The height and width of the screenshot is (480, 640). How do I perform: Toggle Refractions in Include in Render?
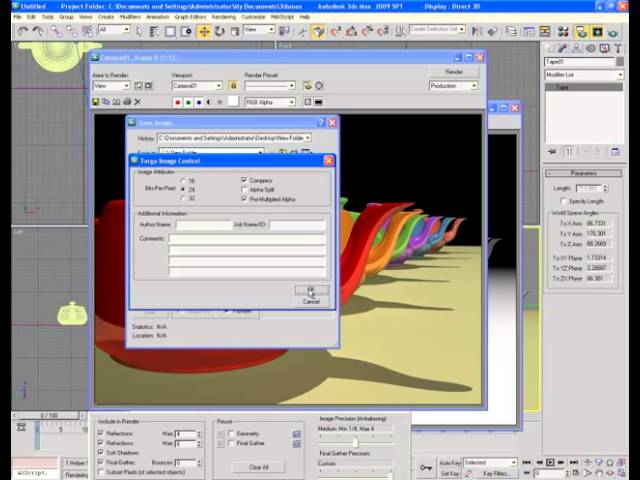tap(101, 442)
